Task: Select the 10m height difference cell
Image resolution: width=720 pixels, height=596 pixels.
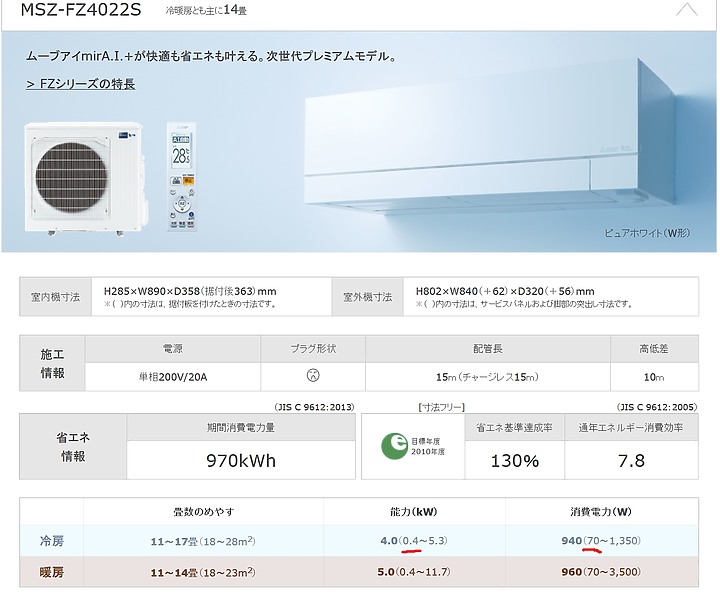Action: coord(654,377)
